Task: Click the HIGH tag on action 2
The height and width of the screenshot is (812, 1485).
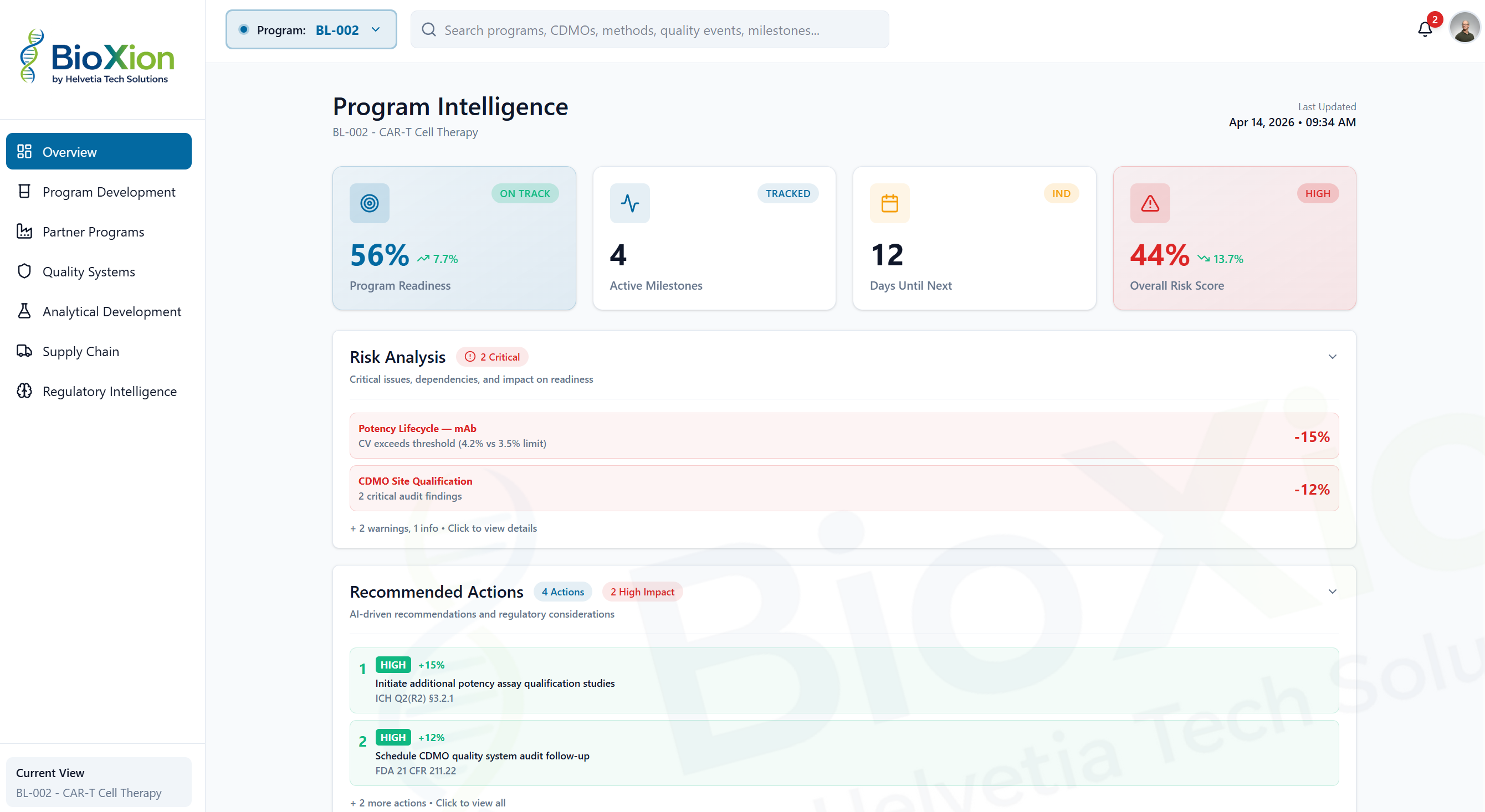Action: click(x=393, y=737)
